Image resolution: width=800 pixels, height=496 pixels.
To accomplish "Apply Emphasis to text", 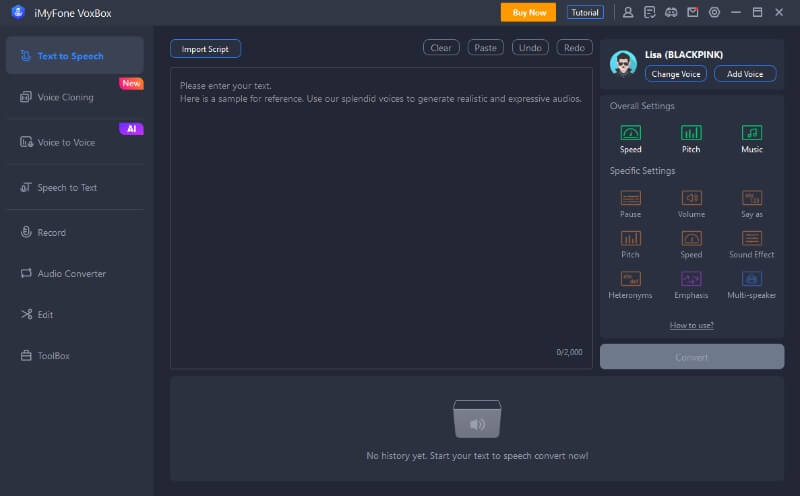I will point(691,285).
